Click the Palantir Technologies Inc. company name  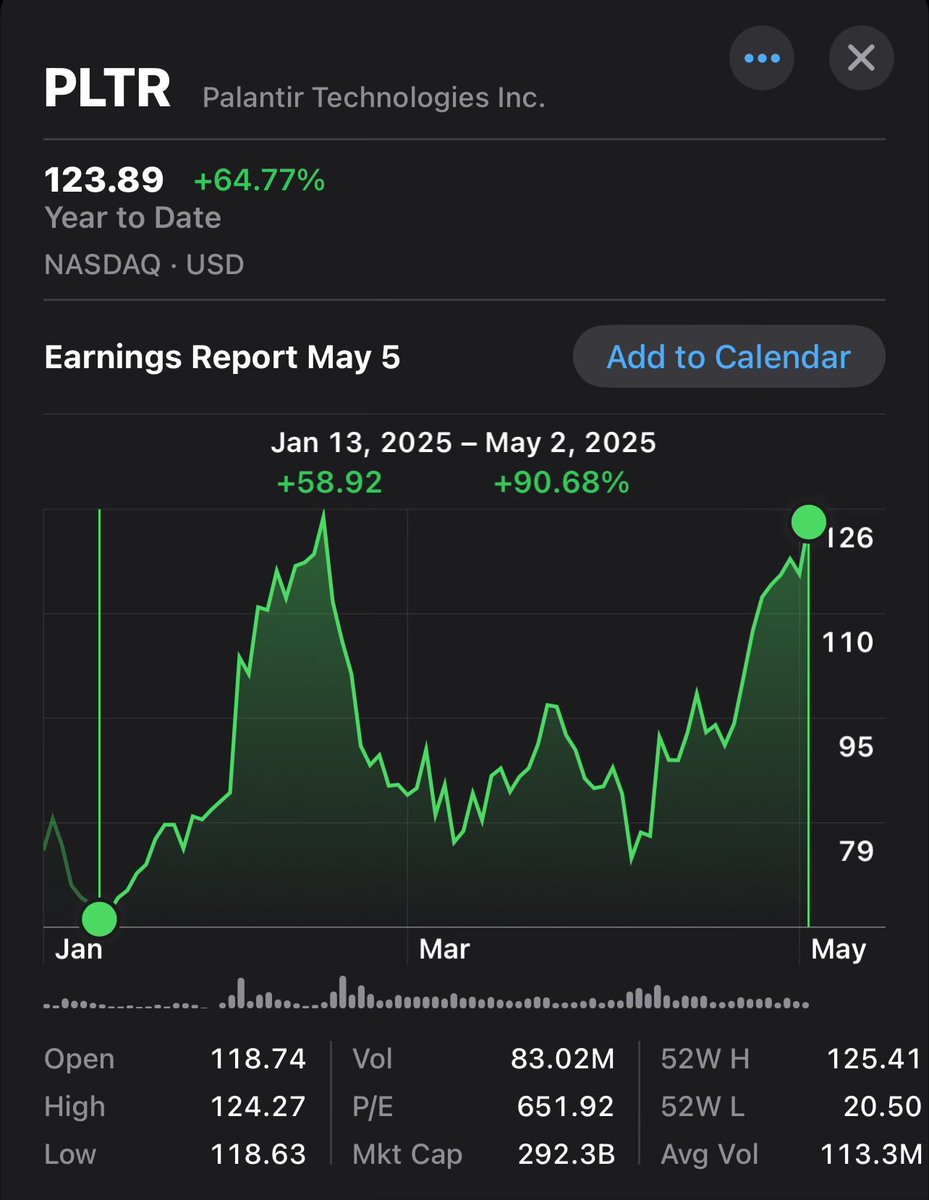coord(374,98)
